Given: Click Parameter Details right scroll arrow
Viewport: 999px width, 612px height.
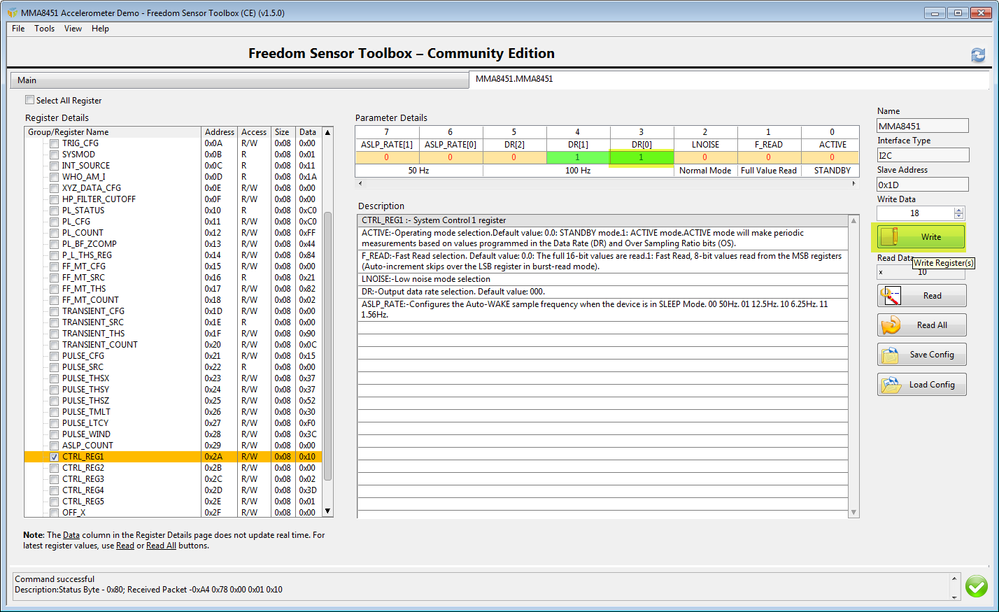Looking at the screenshot, I should (854, 183).
